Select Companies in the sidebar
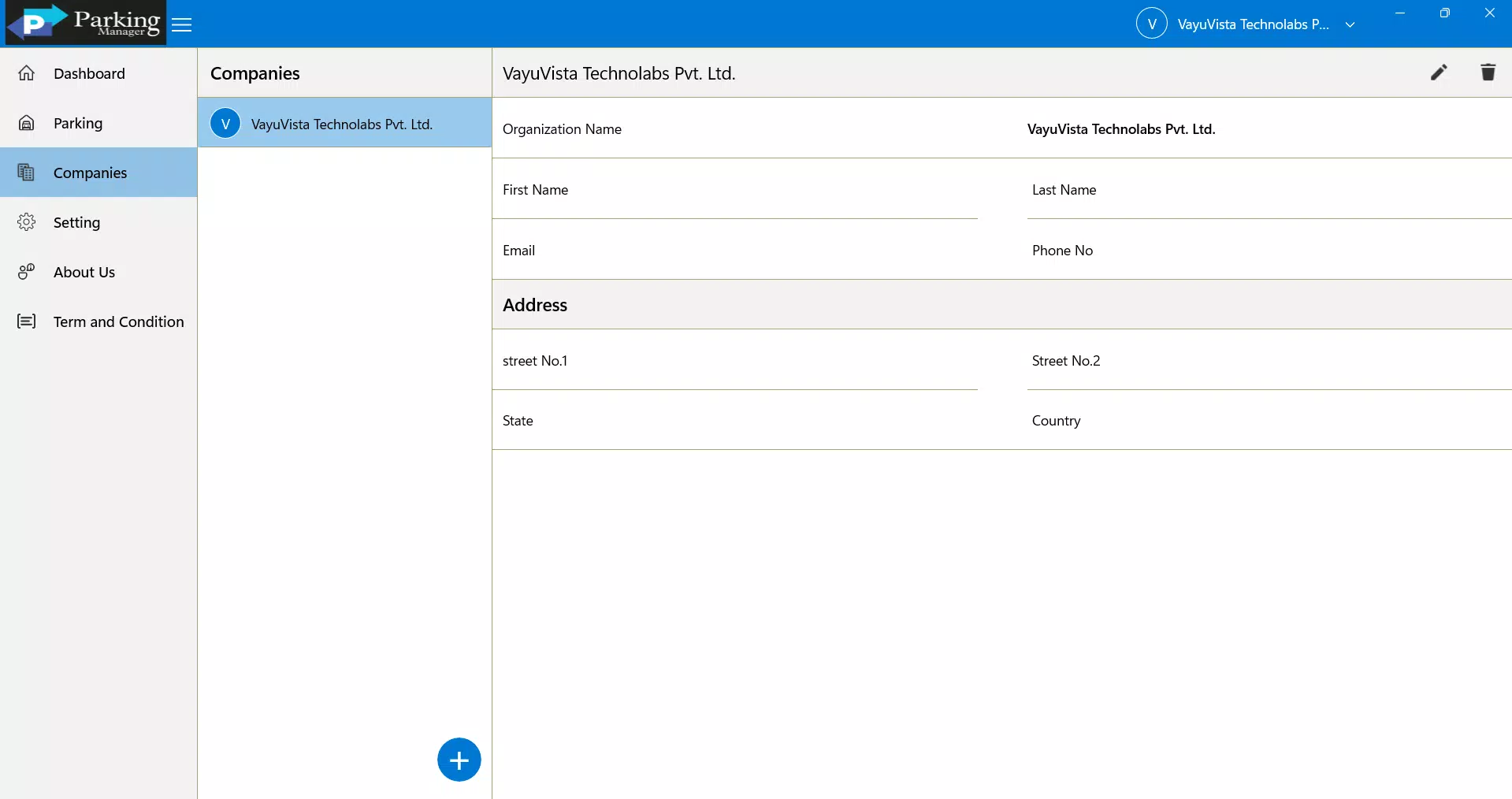 (98, 173)
